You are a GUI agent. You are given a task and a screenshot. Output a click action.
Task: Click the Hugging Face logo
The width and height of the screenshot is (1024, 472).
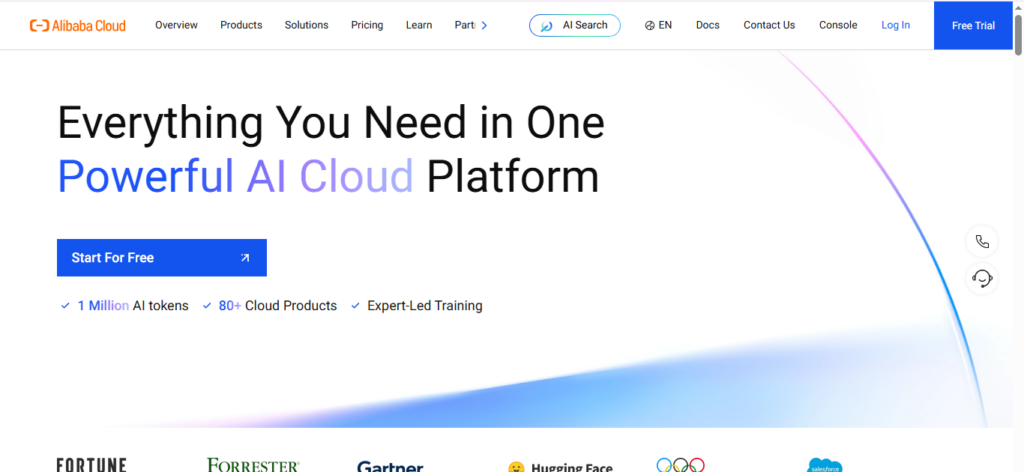pos(560,467)
